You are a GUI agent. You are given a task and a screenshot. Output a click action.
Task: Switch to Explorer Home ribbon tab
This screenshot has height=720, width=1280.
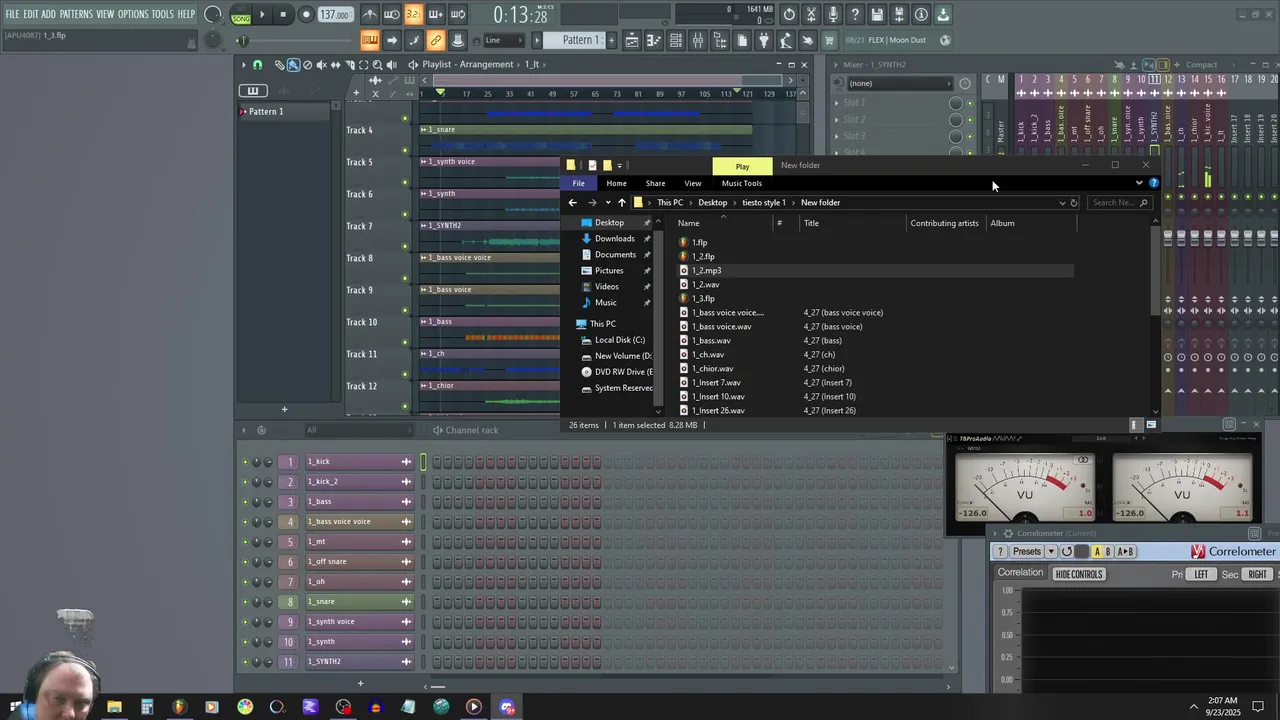click(x=616, y=183)
